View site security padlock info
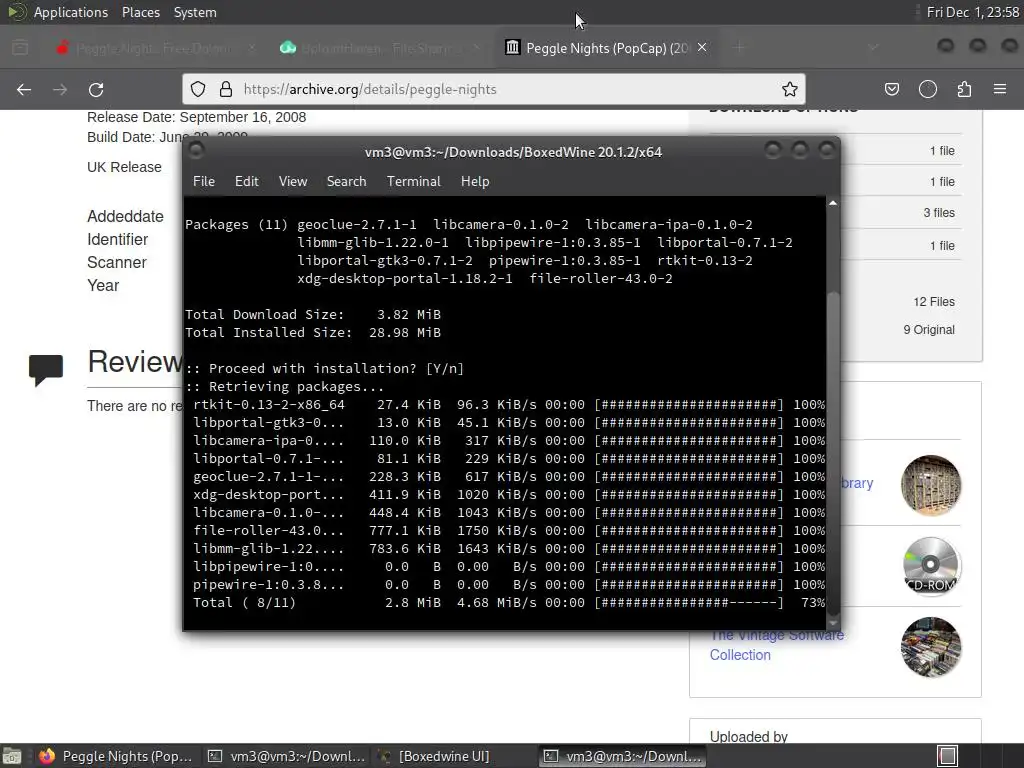The image size is (1024, 768). coord(226,89)
